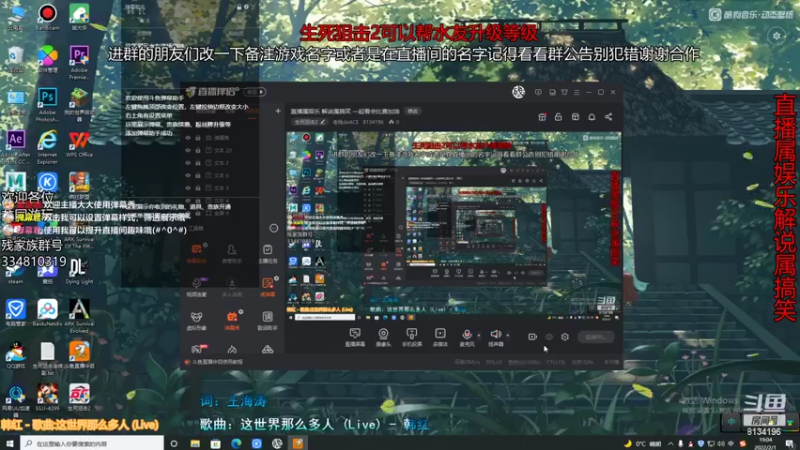This screenshot has height=450, width=800.
Task: Toggle visibility of the 文本 2 source
Action: [188, 163]
